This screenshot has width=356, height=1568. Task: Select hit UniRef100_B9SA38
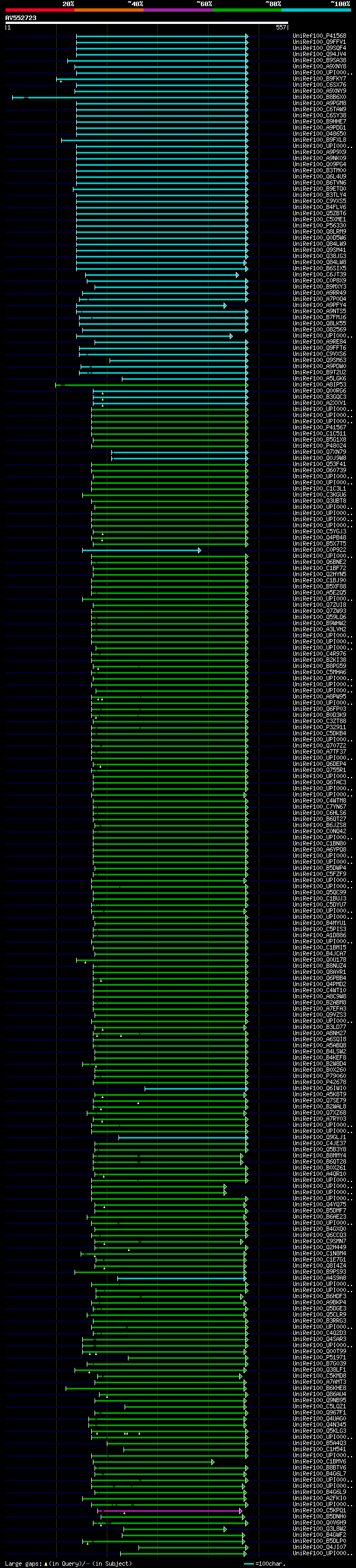coord(319,60)
